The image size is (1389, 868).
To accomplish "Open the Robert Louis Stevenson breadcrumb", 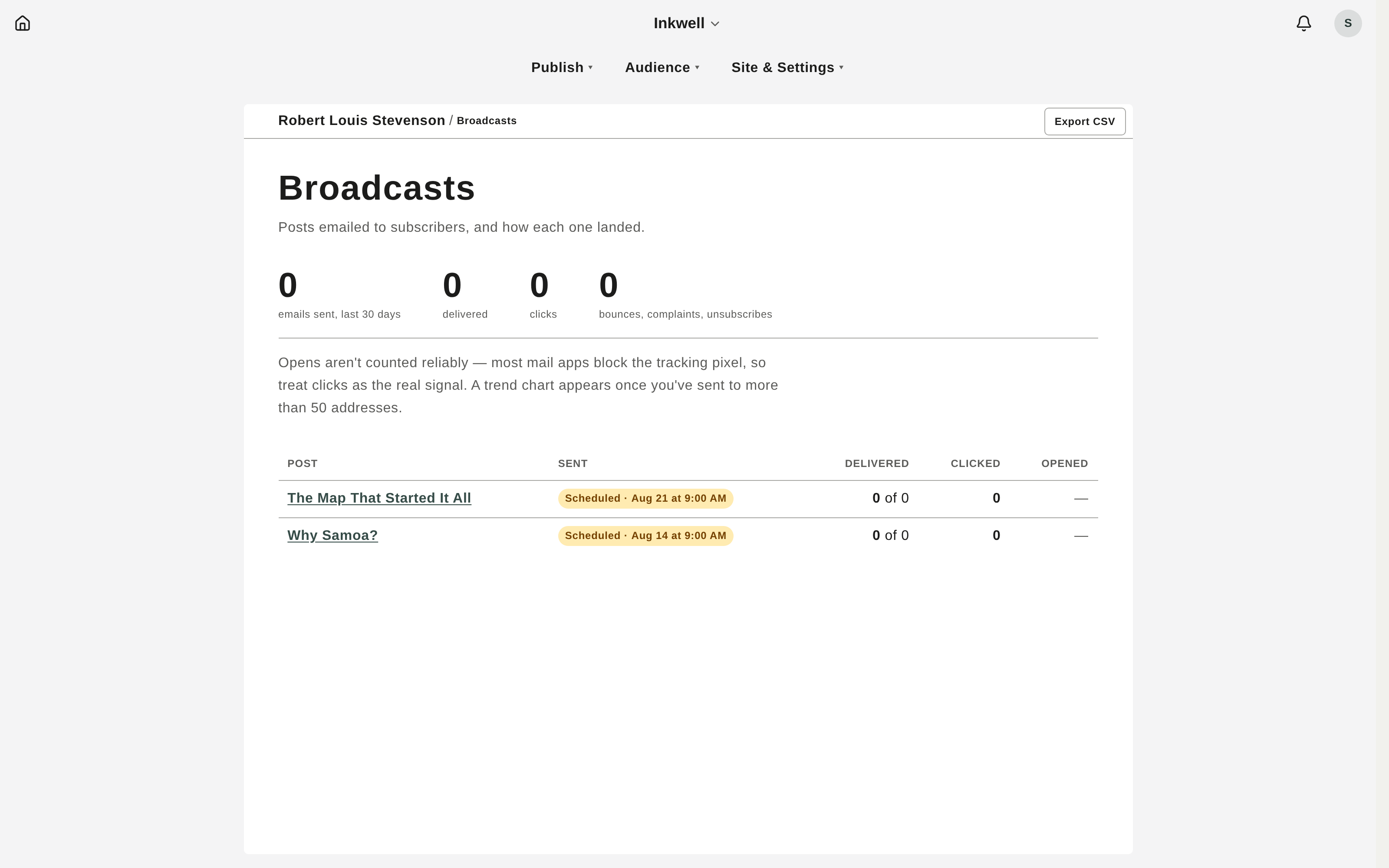I will (362, 121).
